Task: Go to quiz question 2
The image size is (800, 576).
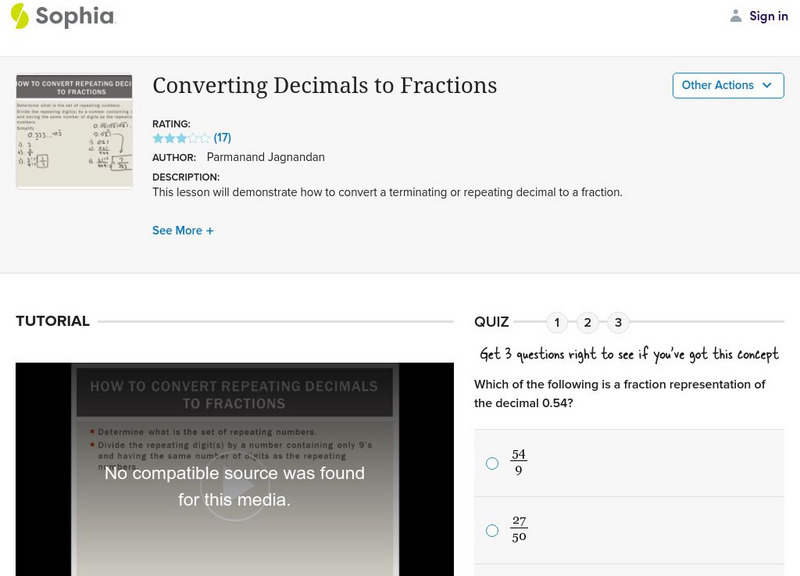Action: 588,322
